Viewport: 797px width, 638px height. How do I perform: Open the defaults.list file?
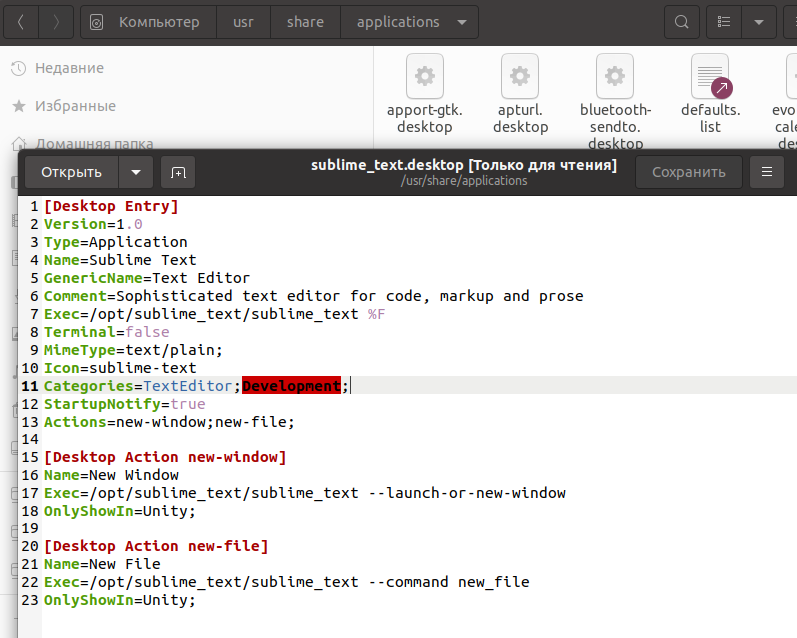point(710,76)
